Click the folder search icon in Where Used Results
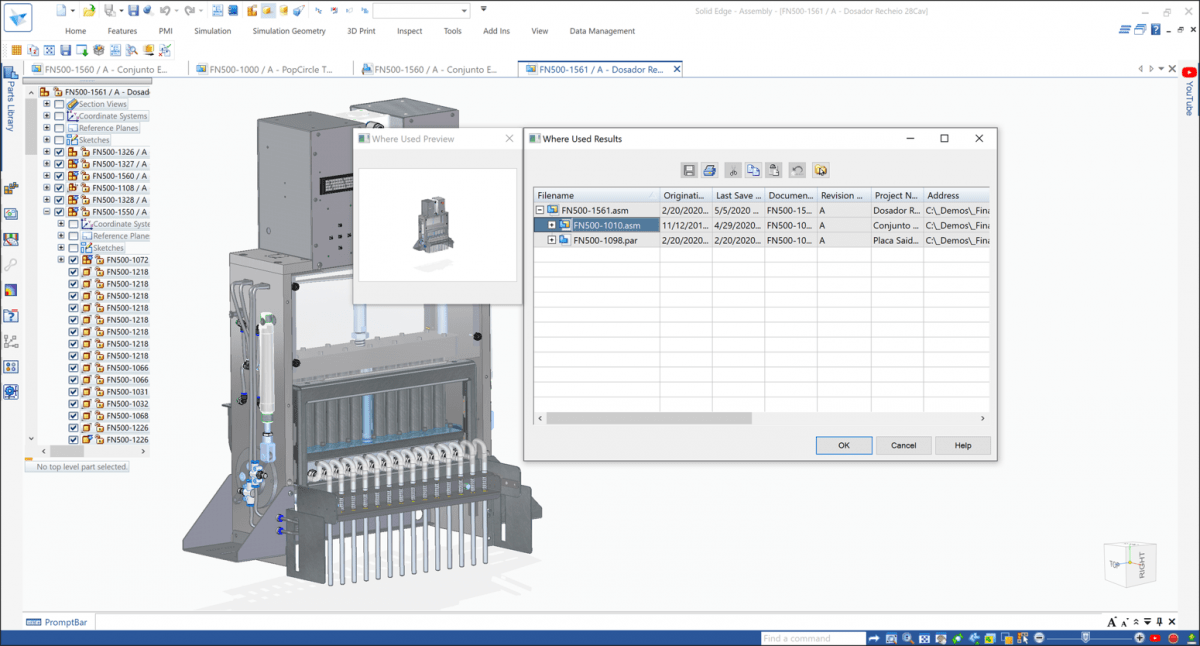Image resolution: width=1200 pixels, height=646 pixels. point(820,170)
